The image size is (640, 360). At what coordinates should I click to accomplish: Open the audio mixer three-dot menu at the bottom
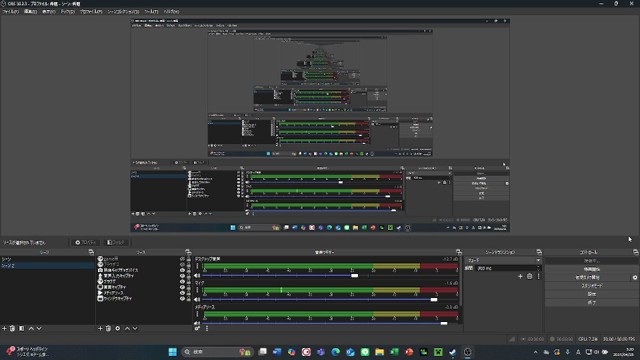(207, 328)
